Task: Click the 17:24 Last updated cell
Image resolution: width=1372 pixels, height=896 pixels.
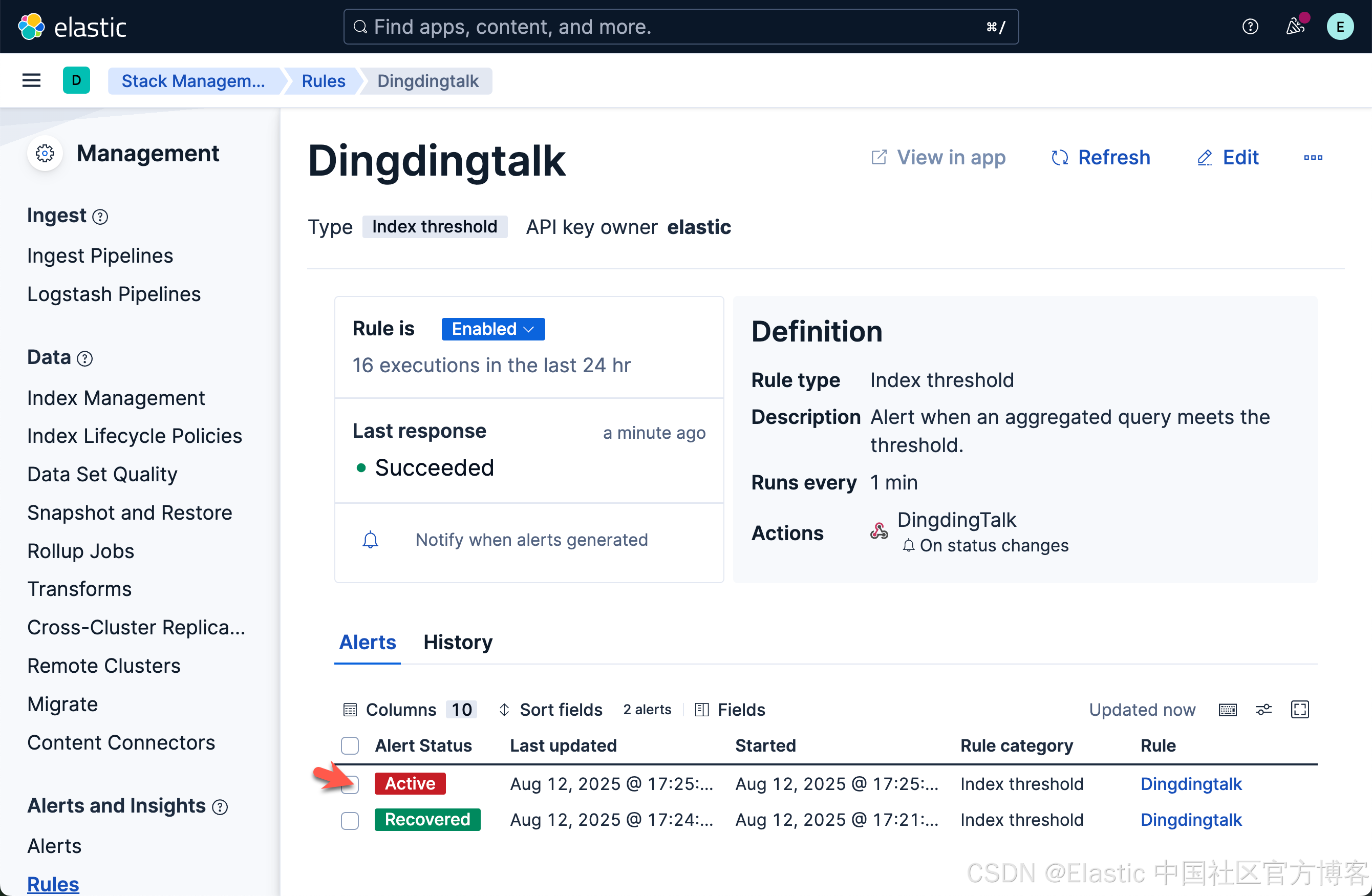Action: pyautogui.click(x=612, y=820)
